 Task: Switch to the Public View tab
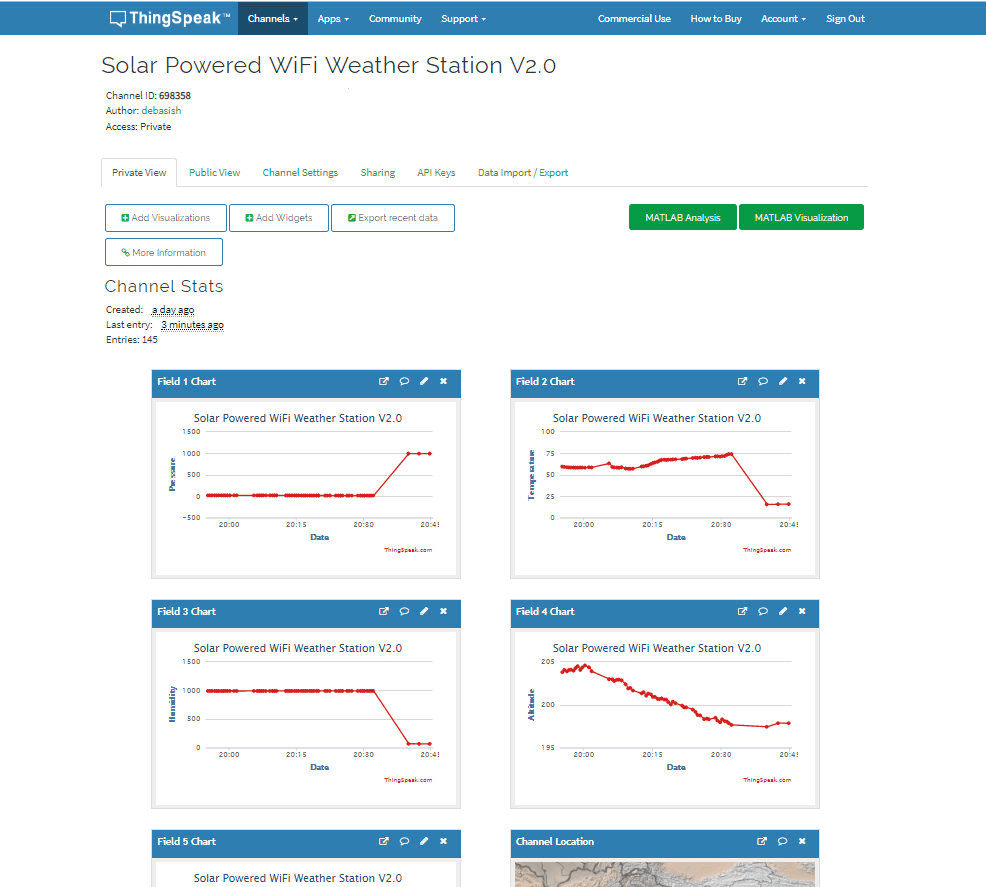214,172
